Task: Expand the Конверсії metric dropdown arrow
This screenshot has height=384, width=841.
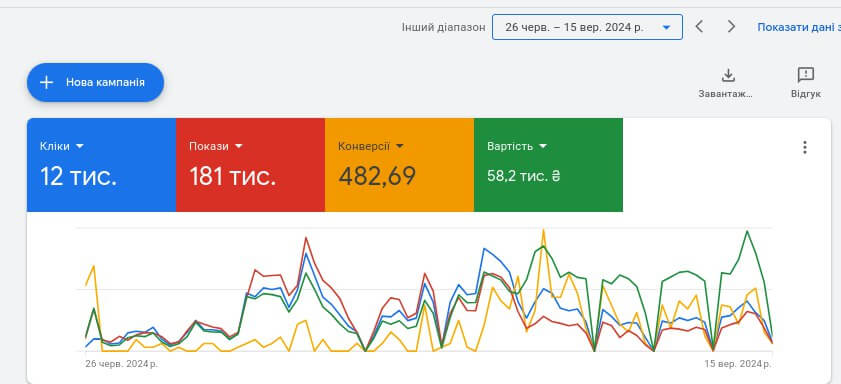Action: point(400,146)
